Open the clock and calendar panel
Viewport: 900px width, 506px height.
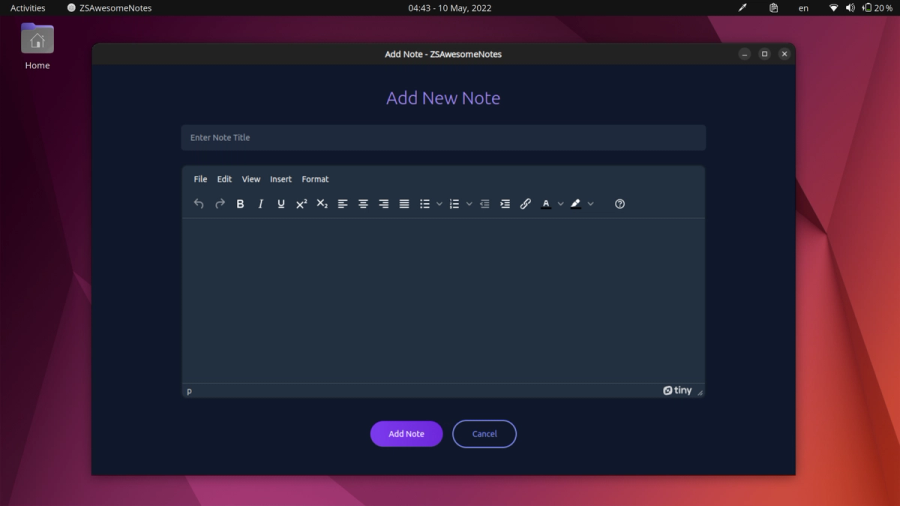[449, 8]
